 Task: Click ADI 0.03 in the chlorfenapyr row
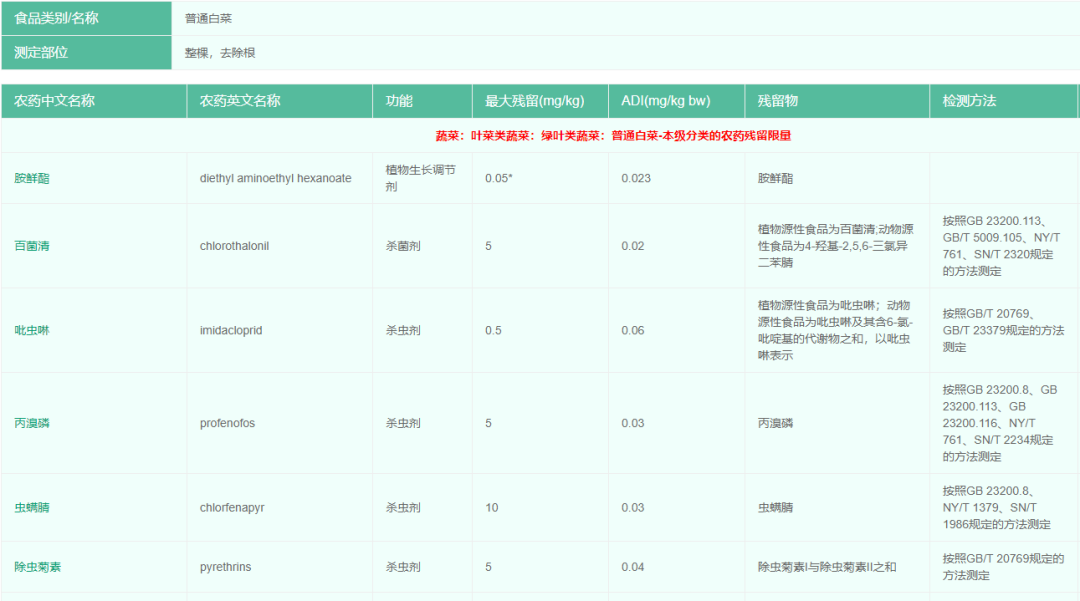coord(633,507)
